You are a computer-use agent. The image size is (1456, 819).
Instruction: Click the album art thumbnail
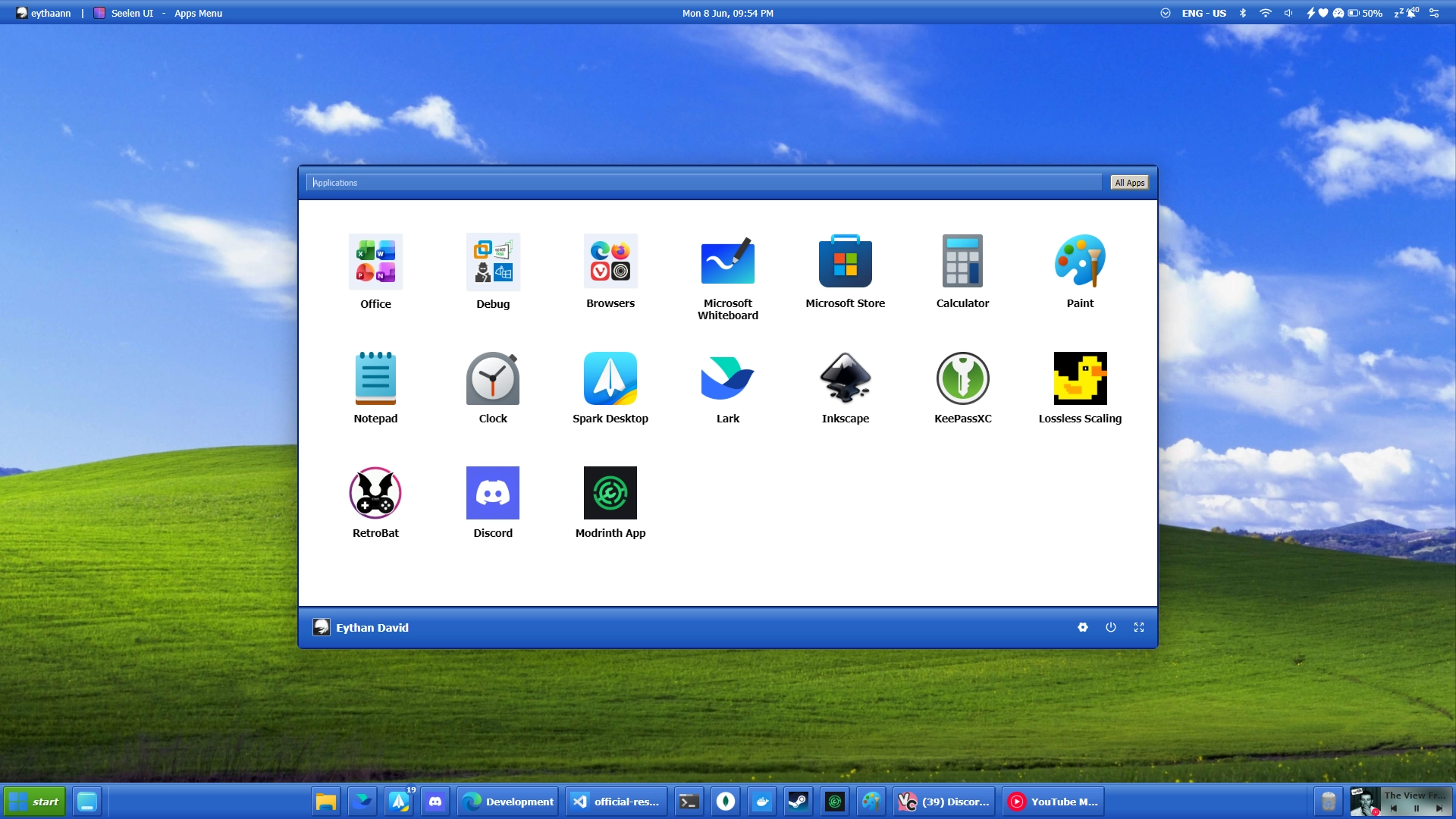tap(1365, 802)
